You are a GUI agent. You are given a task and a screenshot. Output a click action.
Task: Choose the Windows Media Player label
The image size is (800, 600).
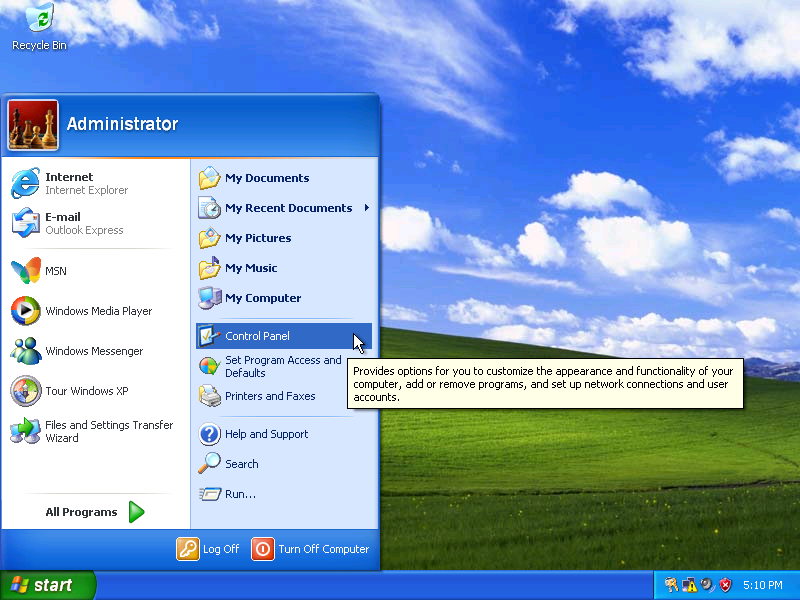click(98, 311)
